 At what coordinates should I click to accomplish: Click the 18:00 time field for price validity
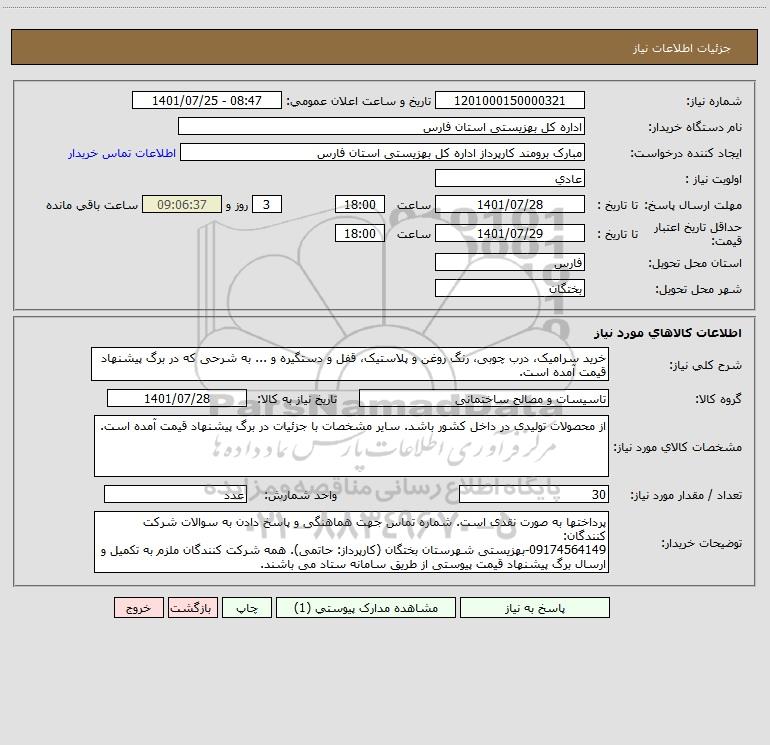click(x=359, y=233)
